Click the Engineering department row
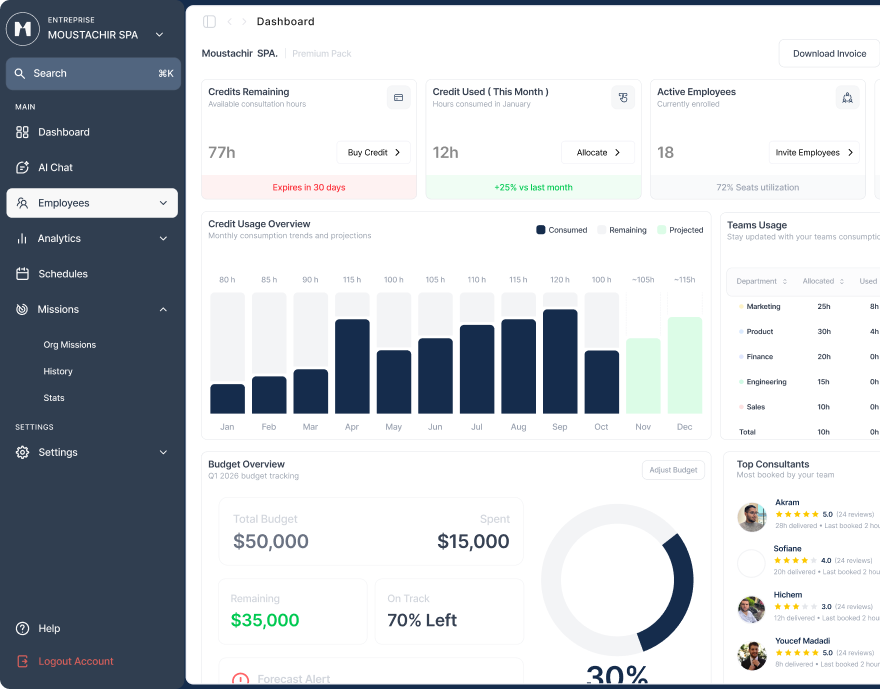This screenshot has width=880, height=689. point(808,382)
